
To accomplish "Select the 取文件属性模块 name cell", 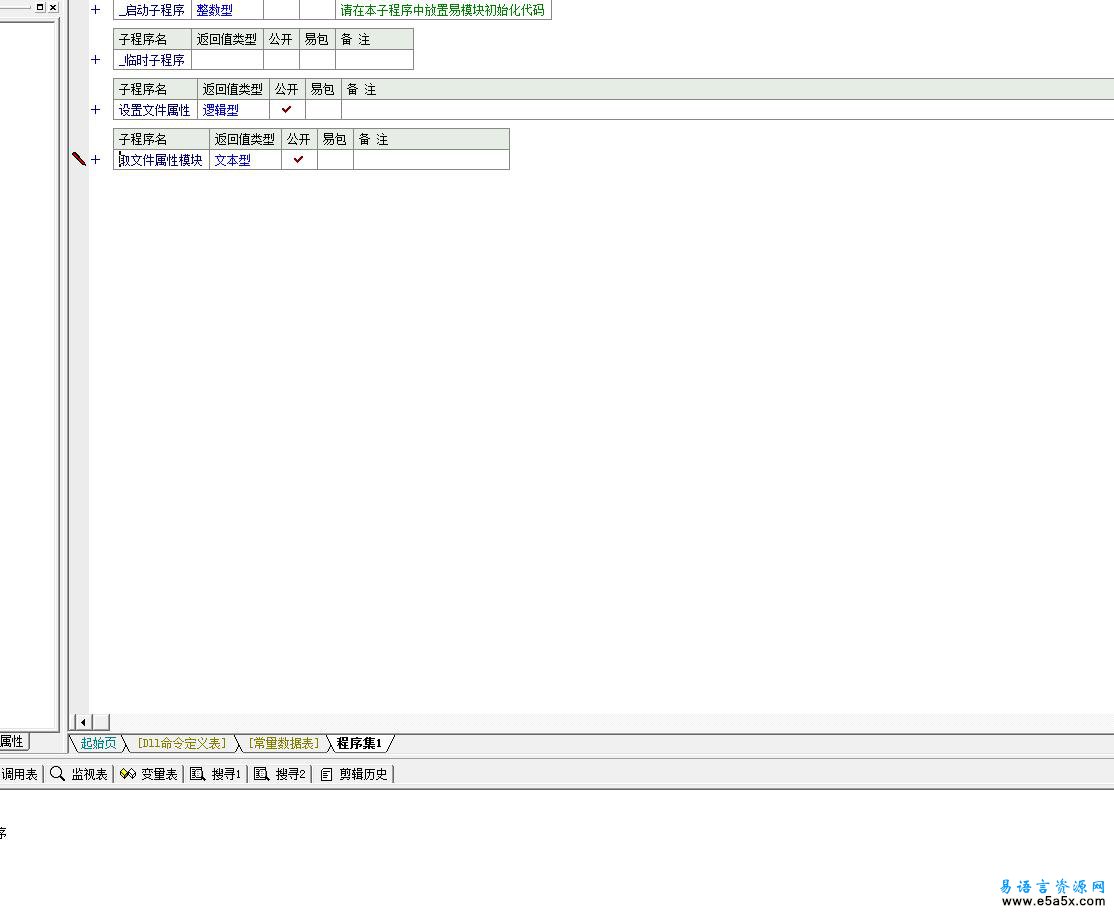I will point(161,159).
